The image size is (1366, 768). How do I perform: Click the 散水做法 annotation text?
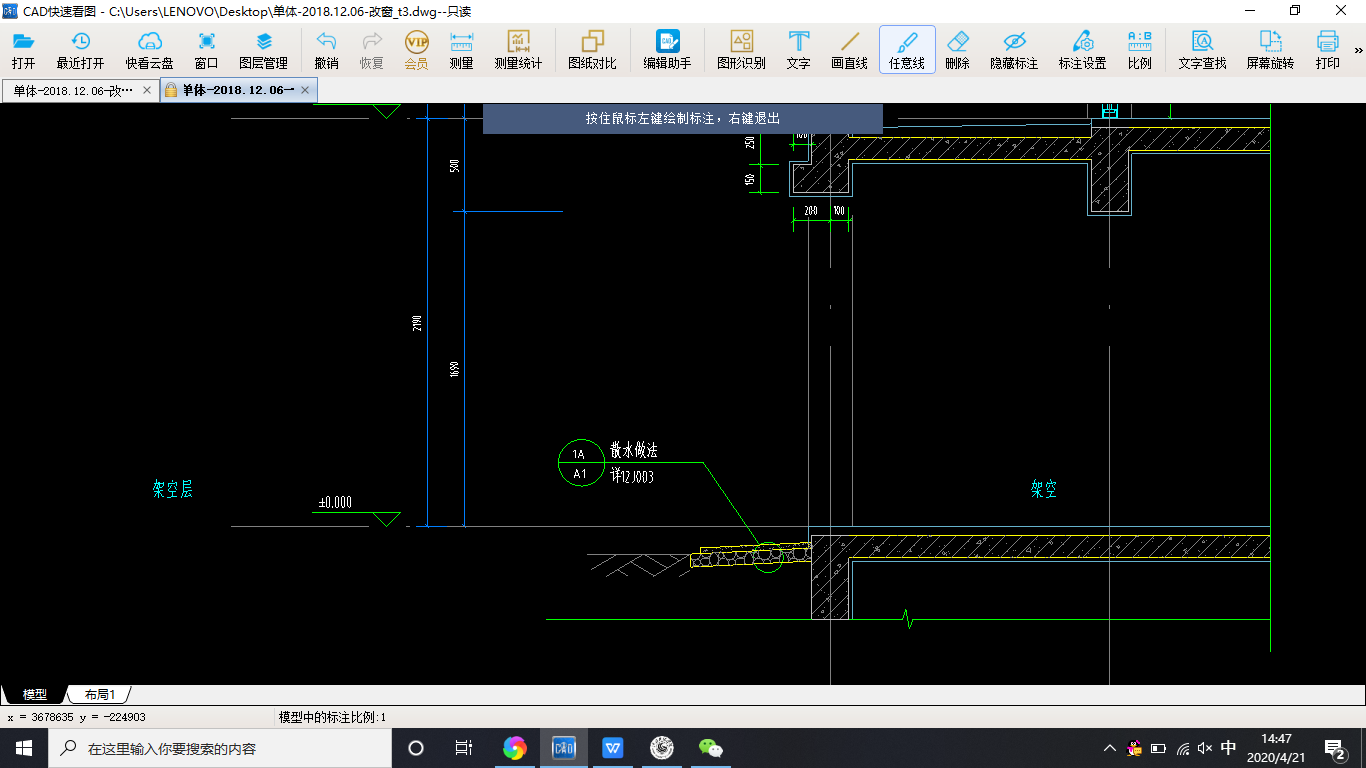point(634,451)
